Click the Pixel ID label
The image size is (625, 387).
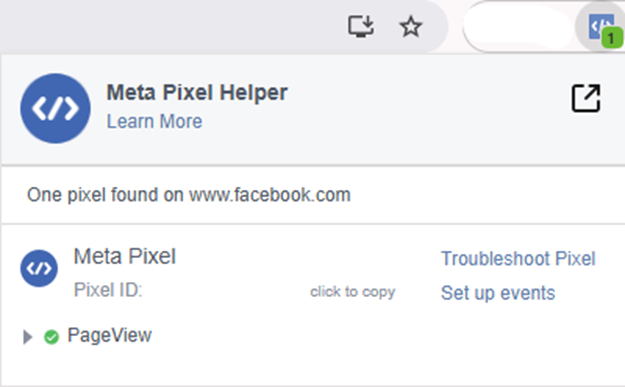click(x=108, y=290)
